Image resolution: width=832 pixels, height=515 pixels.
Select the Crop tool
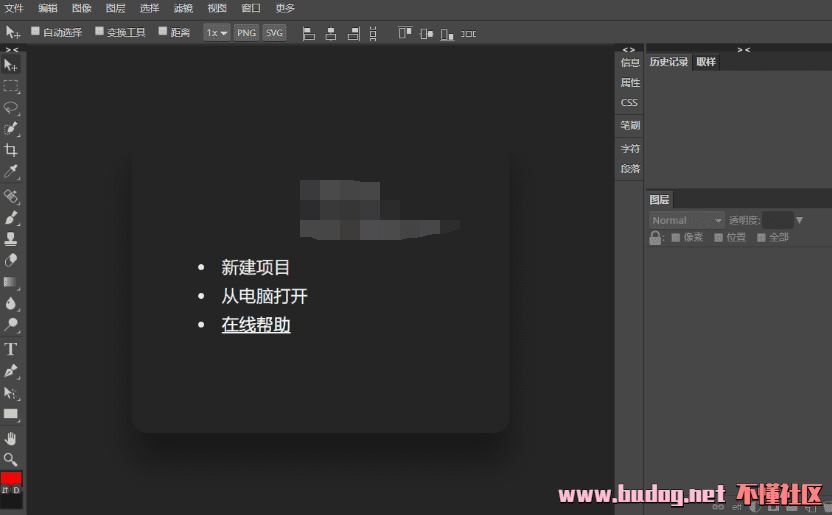click(x=11, y=150)
